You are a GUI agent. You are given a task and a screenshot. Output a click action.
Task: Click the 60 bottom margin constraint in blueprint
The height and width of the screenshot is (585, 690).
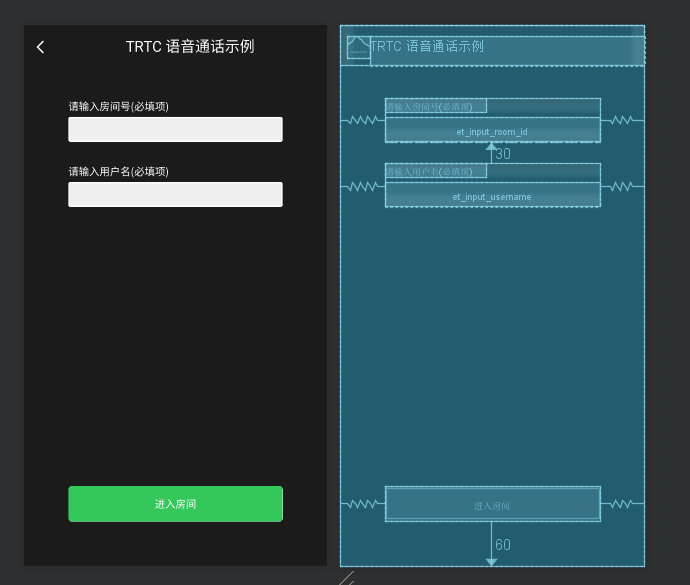pos(503,545)
